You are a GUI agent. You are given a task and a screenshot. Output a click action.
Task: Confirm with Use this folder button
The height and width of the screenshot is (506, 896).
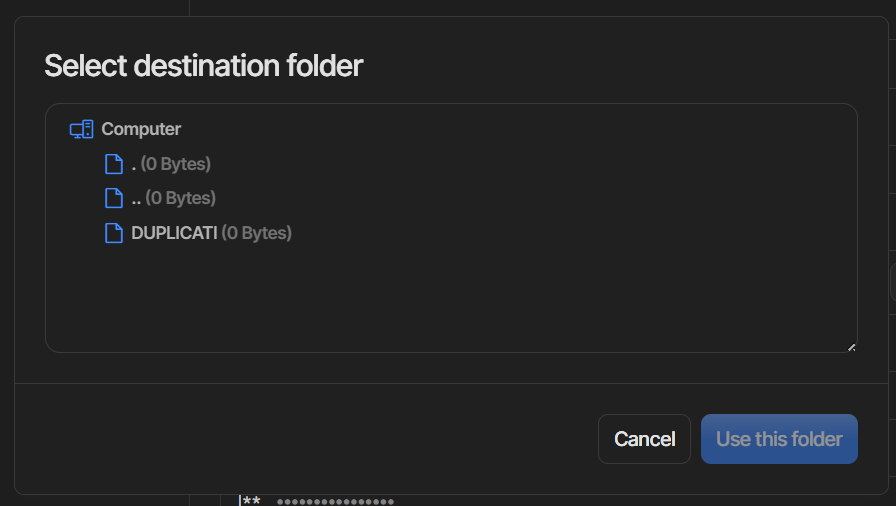pos(779,439)
